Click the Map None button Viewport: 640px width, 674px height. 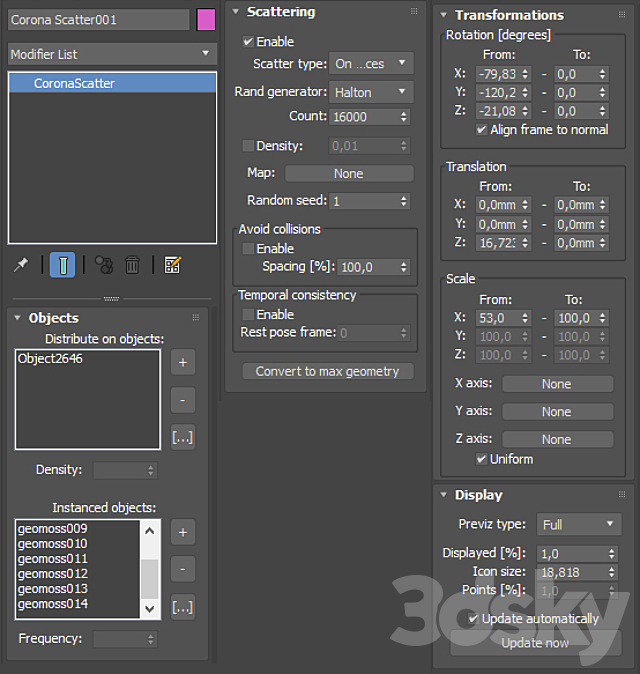coord(349,174)
